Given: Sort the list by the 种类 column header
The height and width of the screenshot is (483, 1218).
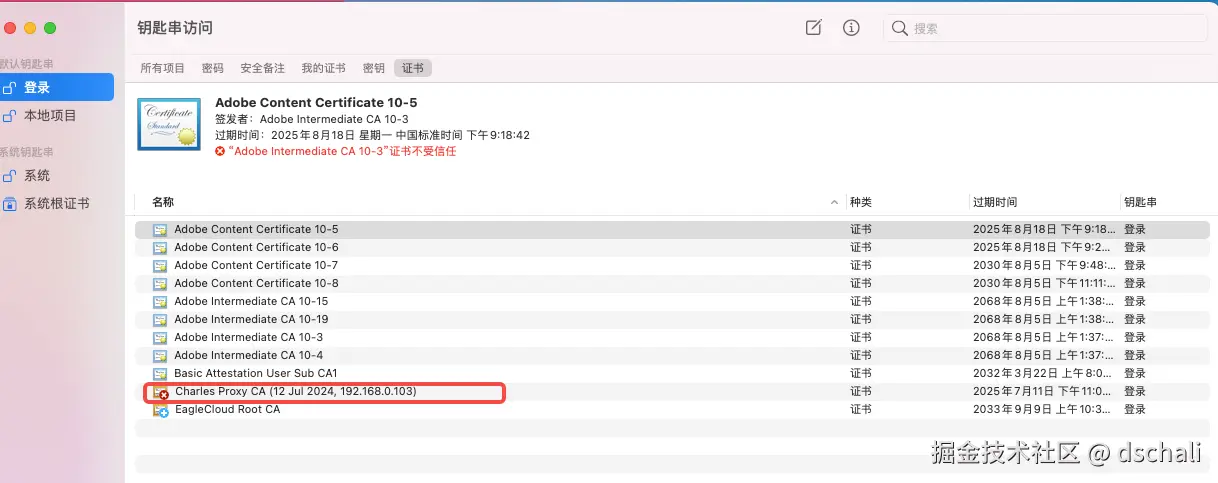Looking at the screenshot, I should 861,202.
